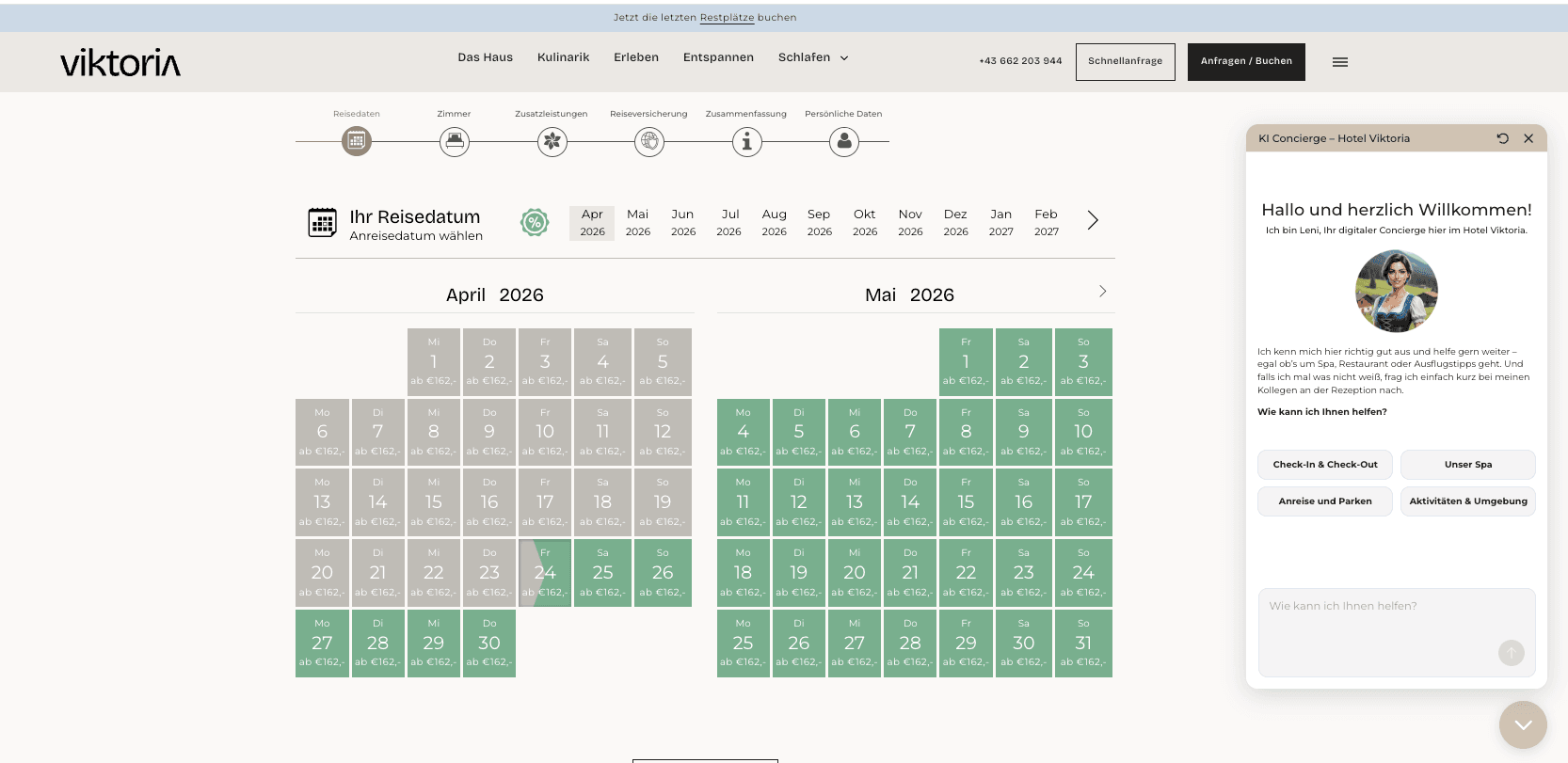Image resolution: width=1568 pixels, height=763 pixels.
Task: Go to next month beside Mai 2026
Action: [x=1103, y=292]
